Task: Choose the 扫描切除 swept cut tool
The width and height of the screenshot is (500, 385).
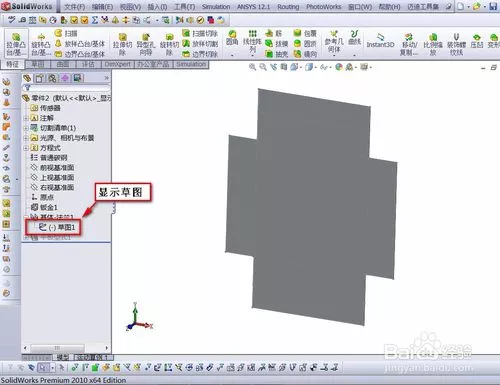Action: pyautogui.click(x=200, y=33)
